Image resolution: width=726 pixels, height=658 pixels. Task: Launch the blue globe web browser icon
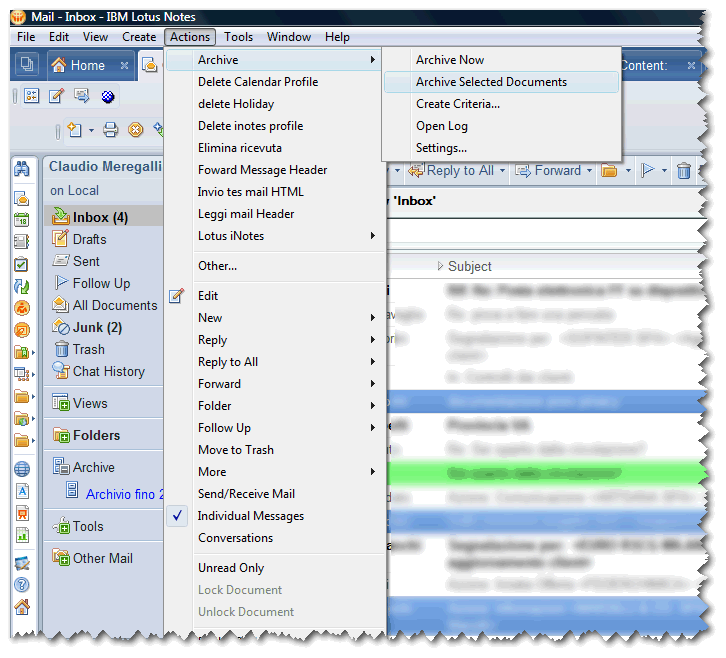[22, 469]
